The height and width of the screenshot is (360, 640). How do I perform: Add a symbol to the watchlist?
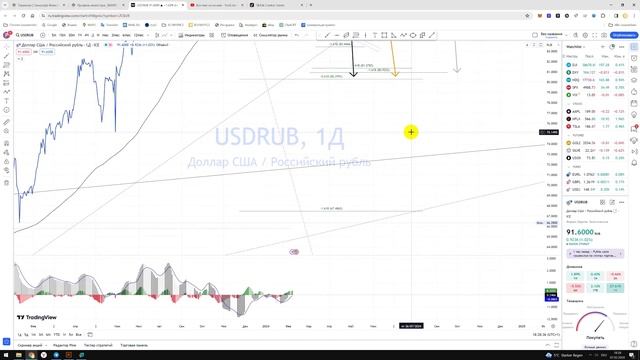603,47
